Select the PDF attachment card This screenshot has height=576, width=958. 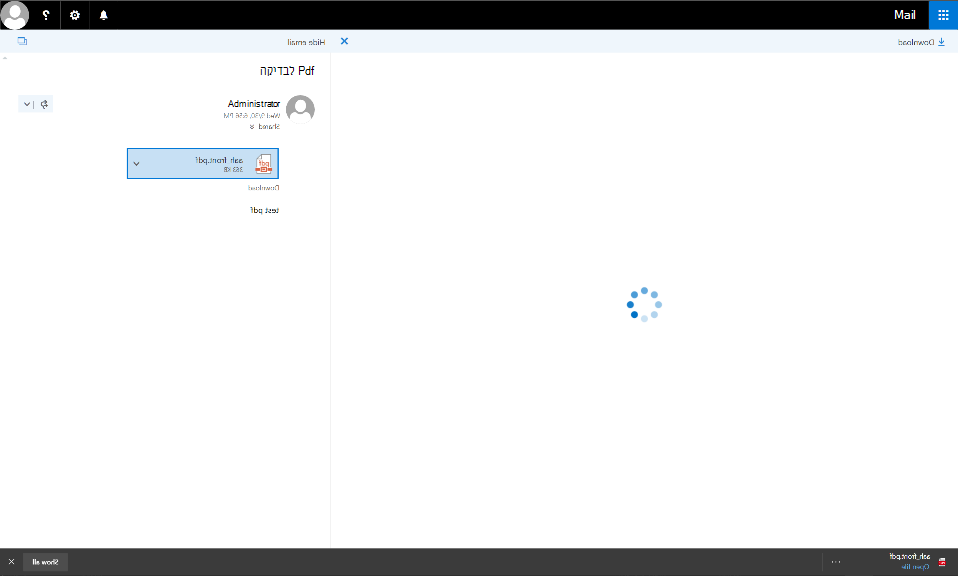pos(203,164)
